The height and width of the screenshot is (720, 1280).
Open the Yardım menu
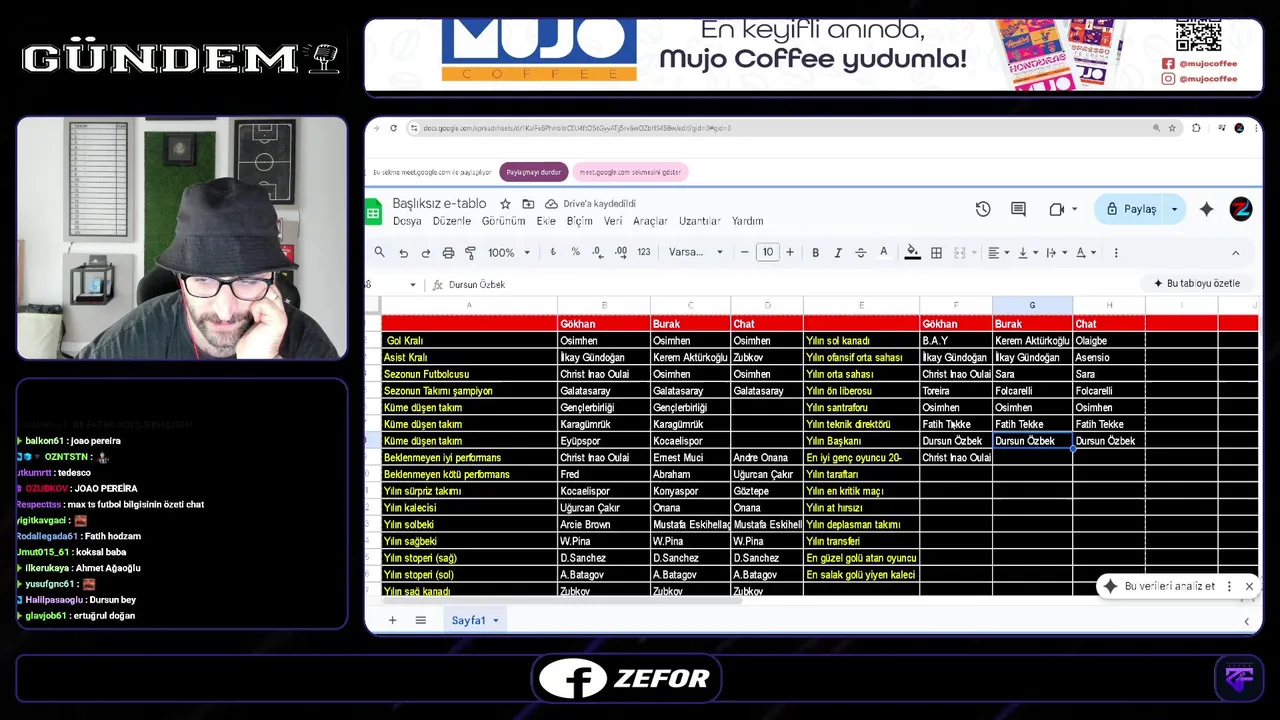click(x=748, y=221)
